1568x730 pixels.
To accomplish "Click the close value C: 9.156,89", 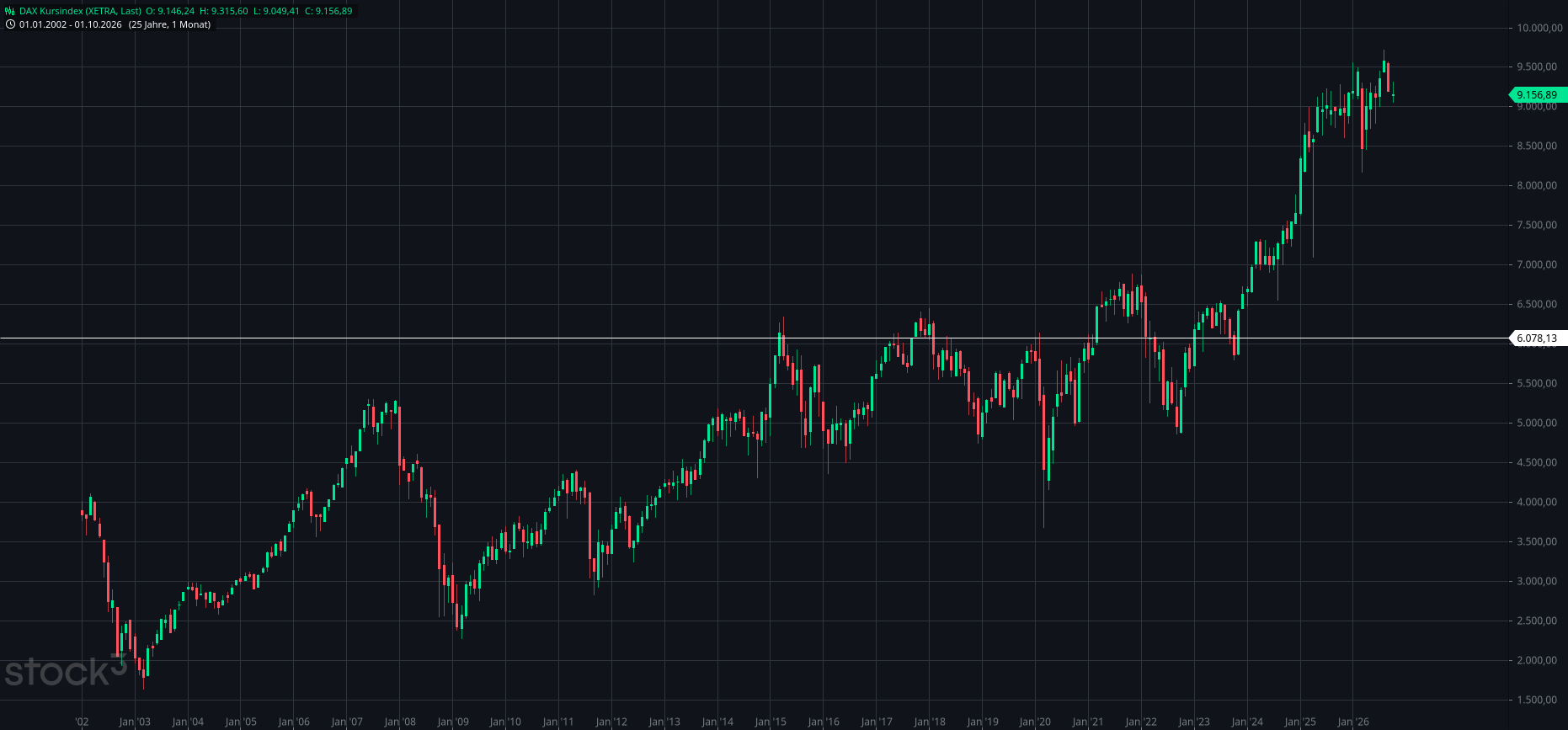I will [x=328, y=11].
